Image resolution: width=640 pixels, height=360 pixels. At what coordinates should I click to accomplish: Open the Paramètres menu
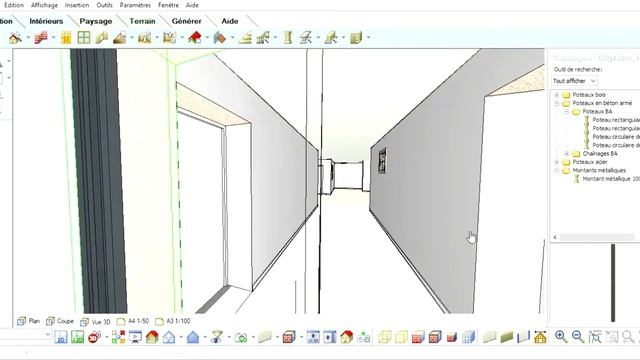135,5
